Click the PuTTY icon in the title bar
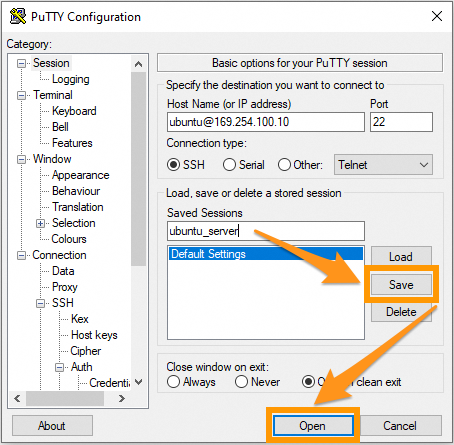The width and height of the screenshot is (454, 445). point(18,16)
